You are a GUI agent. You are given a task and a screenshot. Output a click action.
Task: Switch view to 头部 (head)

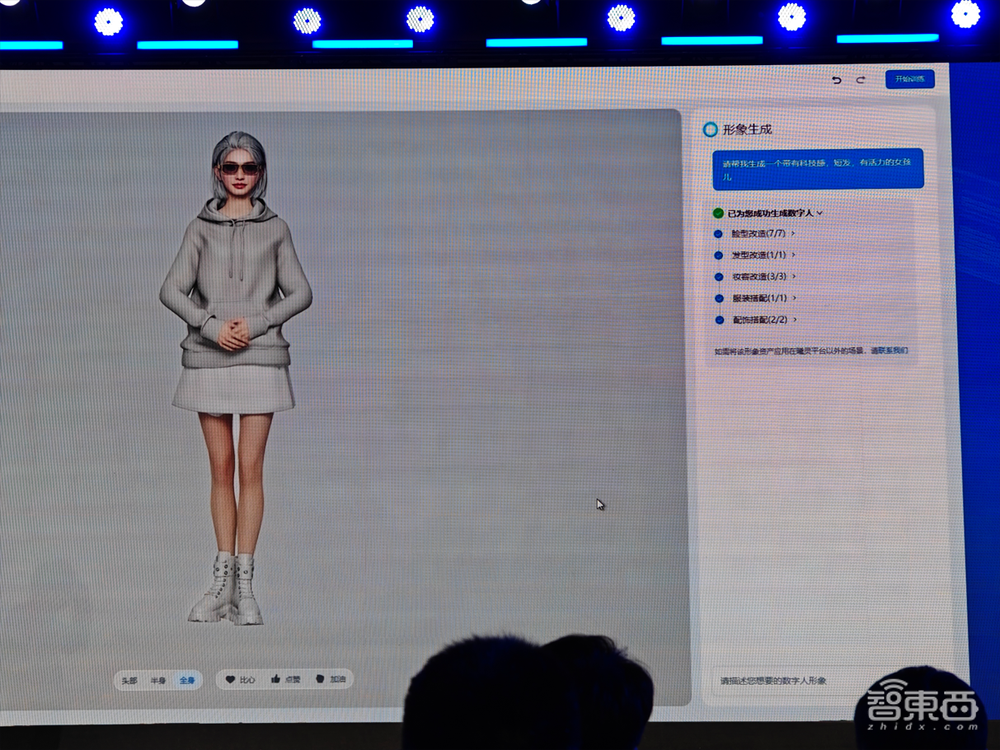(129, 680)
